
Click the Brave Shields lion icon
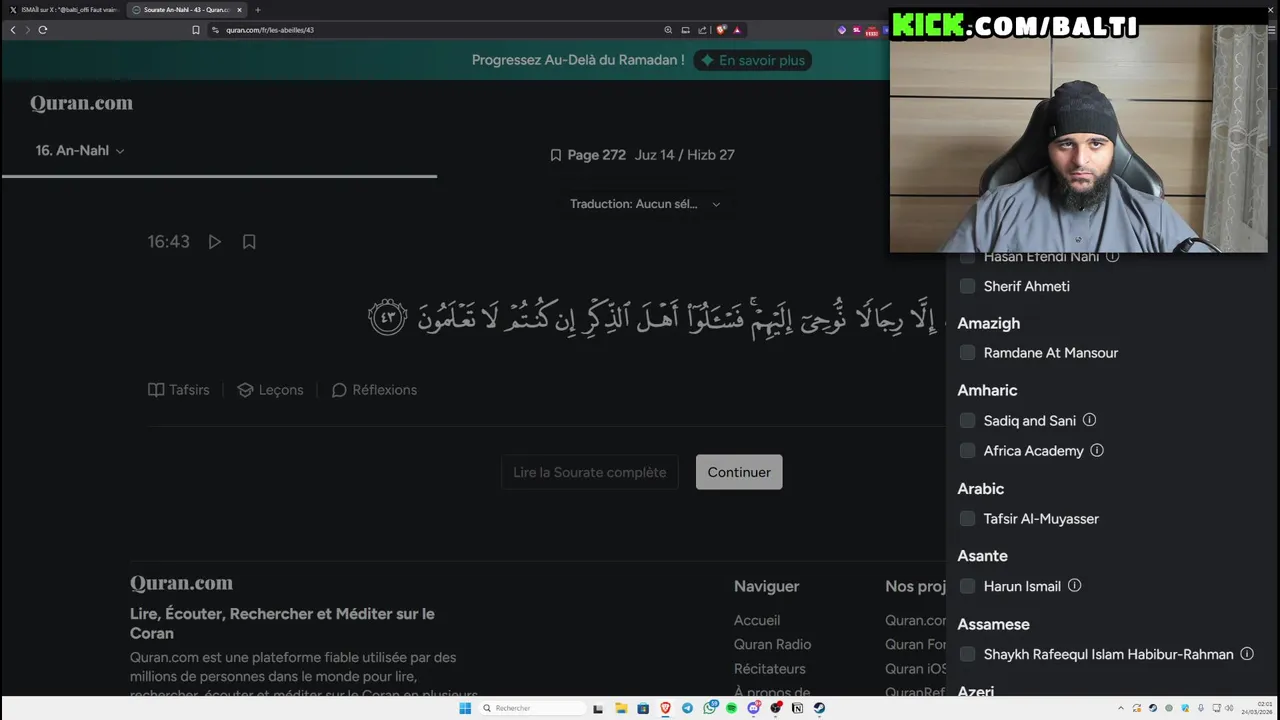tap(721, 30)
